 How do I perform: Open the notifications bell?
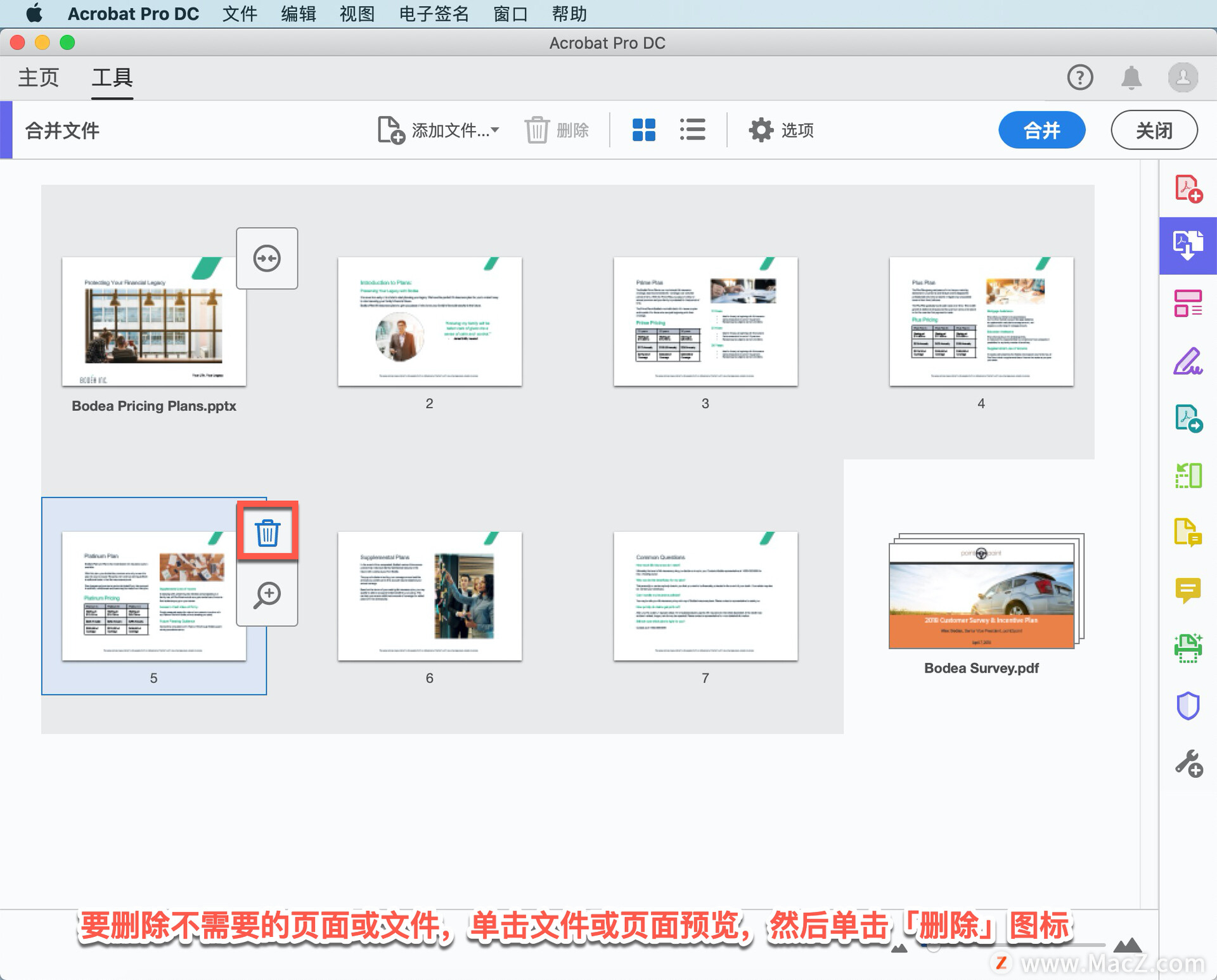tap(1131, 77)
